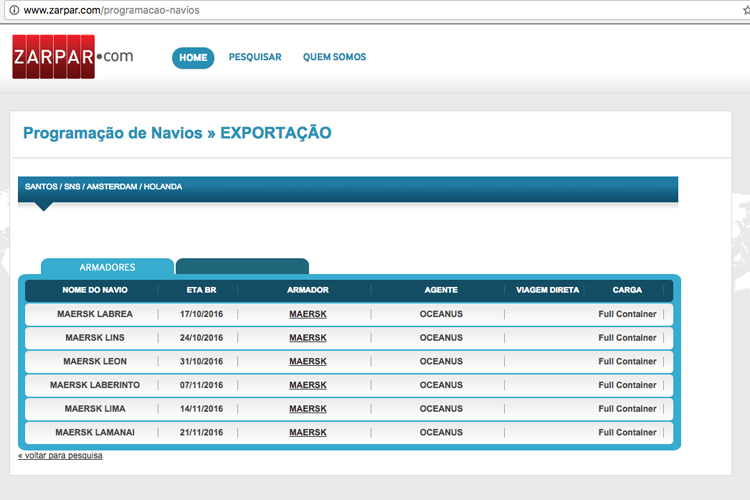Click the CARGA column header
This screenshot has height=500, width=750.
click(x=627, y=290)
